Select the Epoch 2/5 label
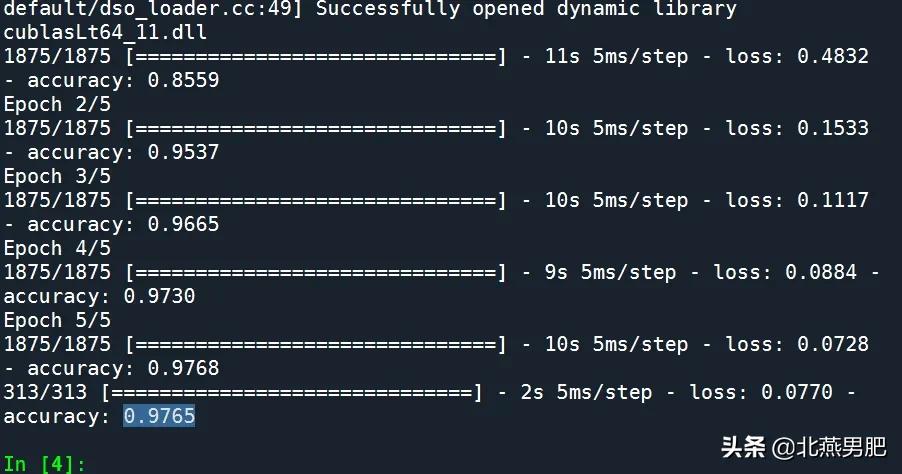The image size is (902, 474). point(57,104)
